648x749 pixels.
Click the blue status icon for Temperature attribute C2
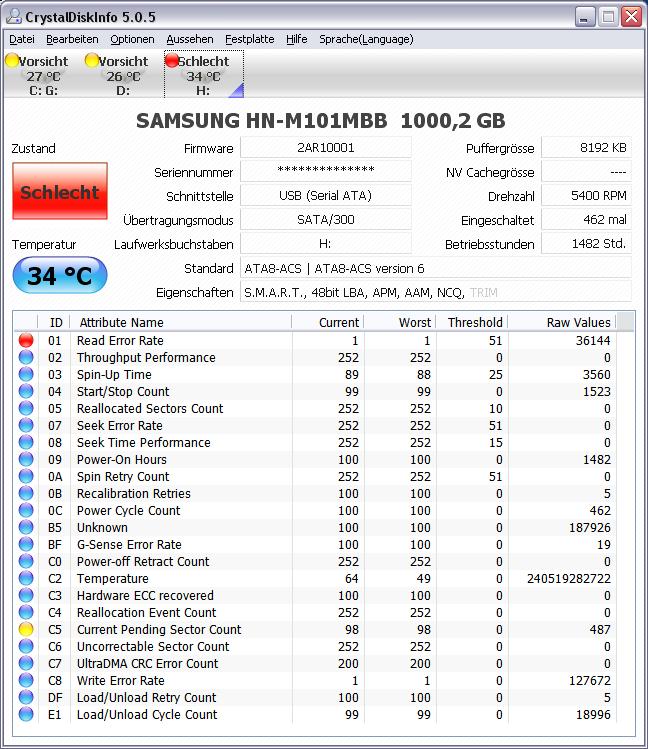coord(26,578)
